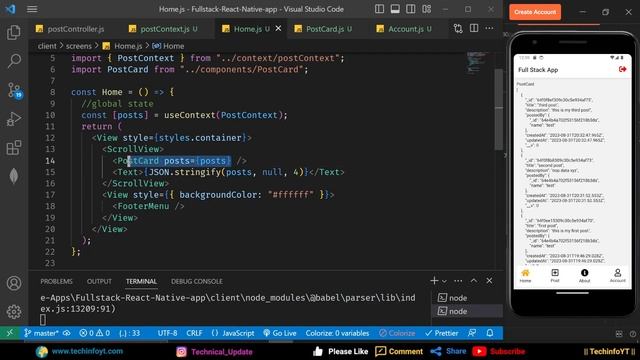Open the OUTPUT panel tab
Image resolution: width=640 pixels, height=360 pixels.
point(99,281)
